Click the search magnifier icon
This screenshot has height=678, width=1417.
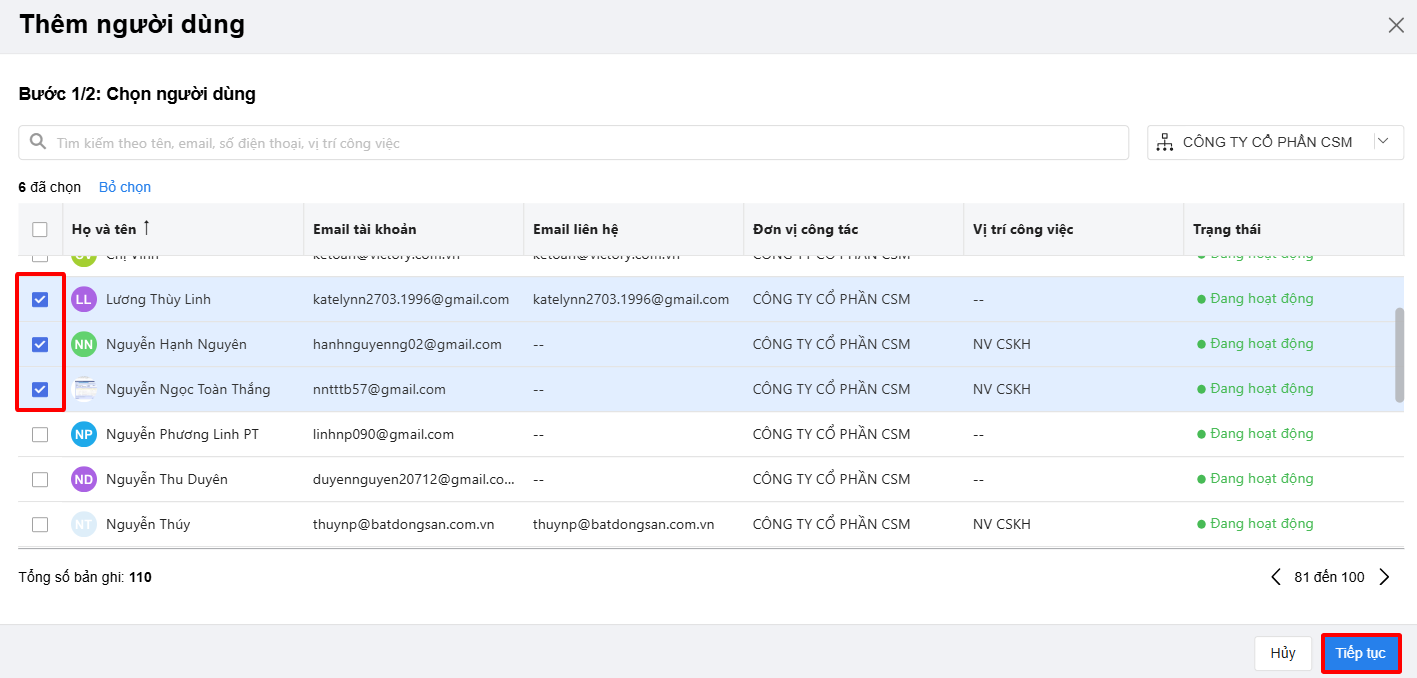point(38,142)
